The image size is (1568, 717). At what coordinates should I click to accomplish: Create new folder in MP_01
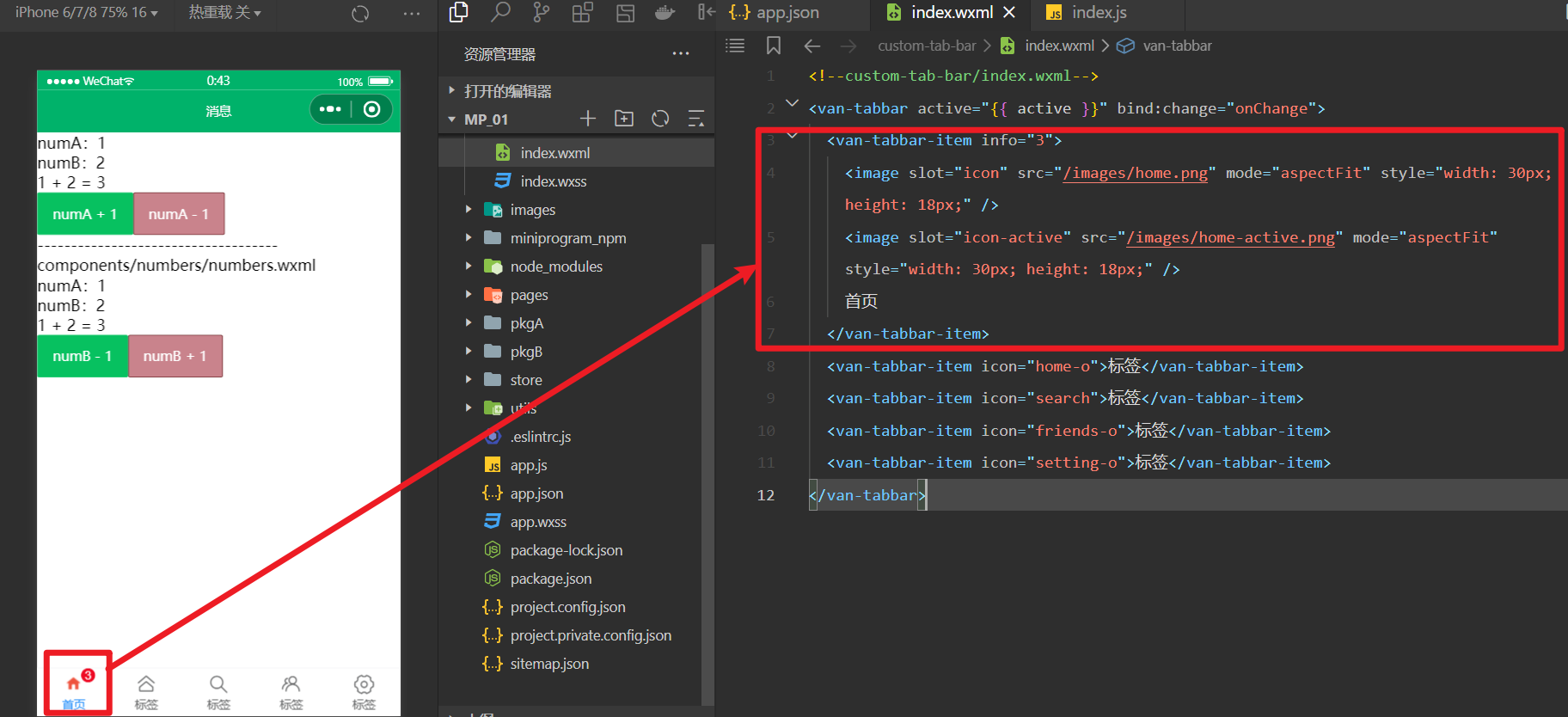click(x=624, y=119)
